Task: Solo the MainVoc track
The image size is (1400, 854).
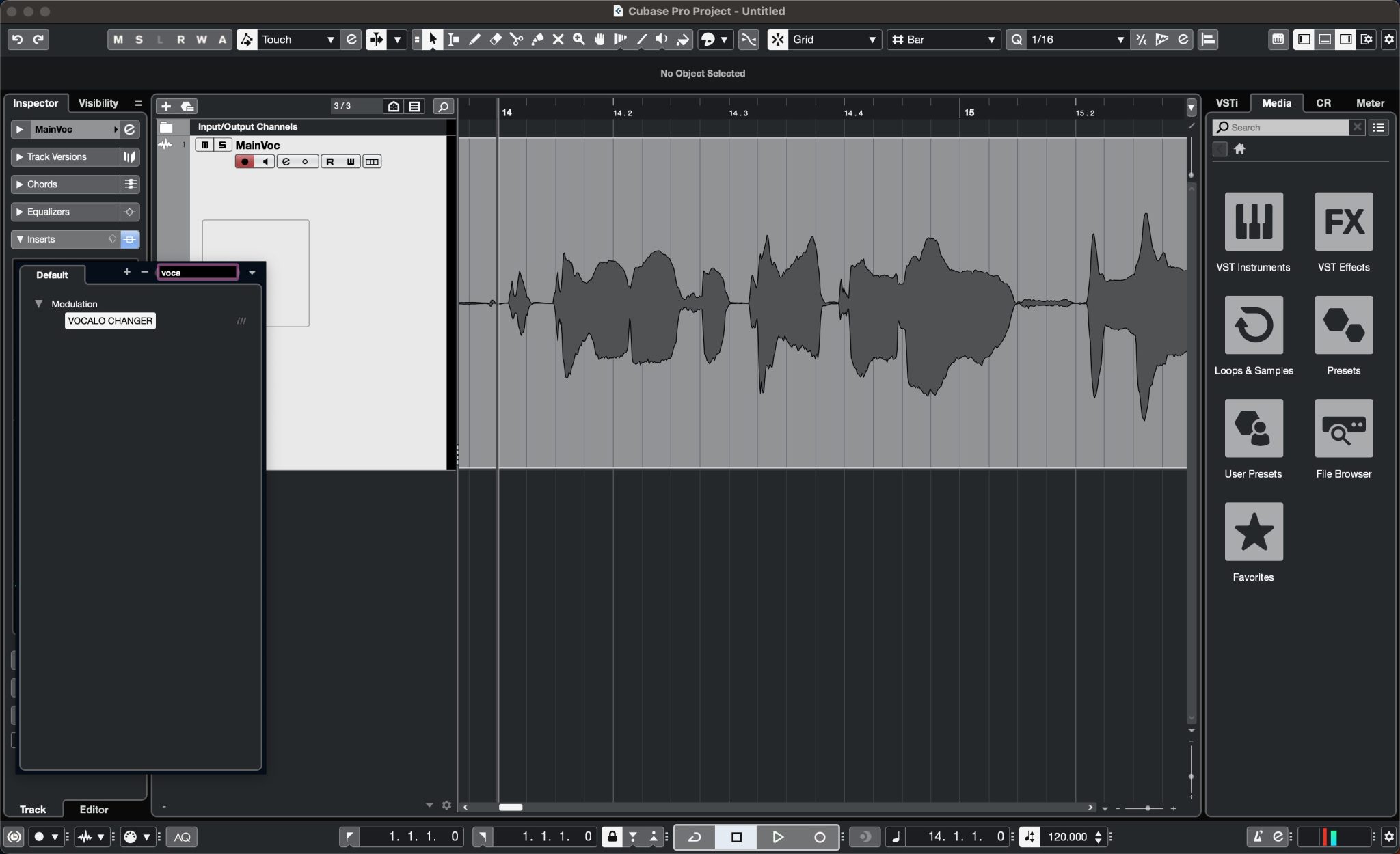Action: click(x=221, y=145)
